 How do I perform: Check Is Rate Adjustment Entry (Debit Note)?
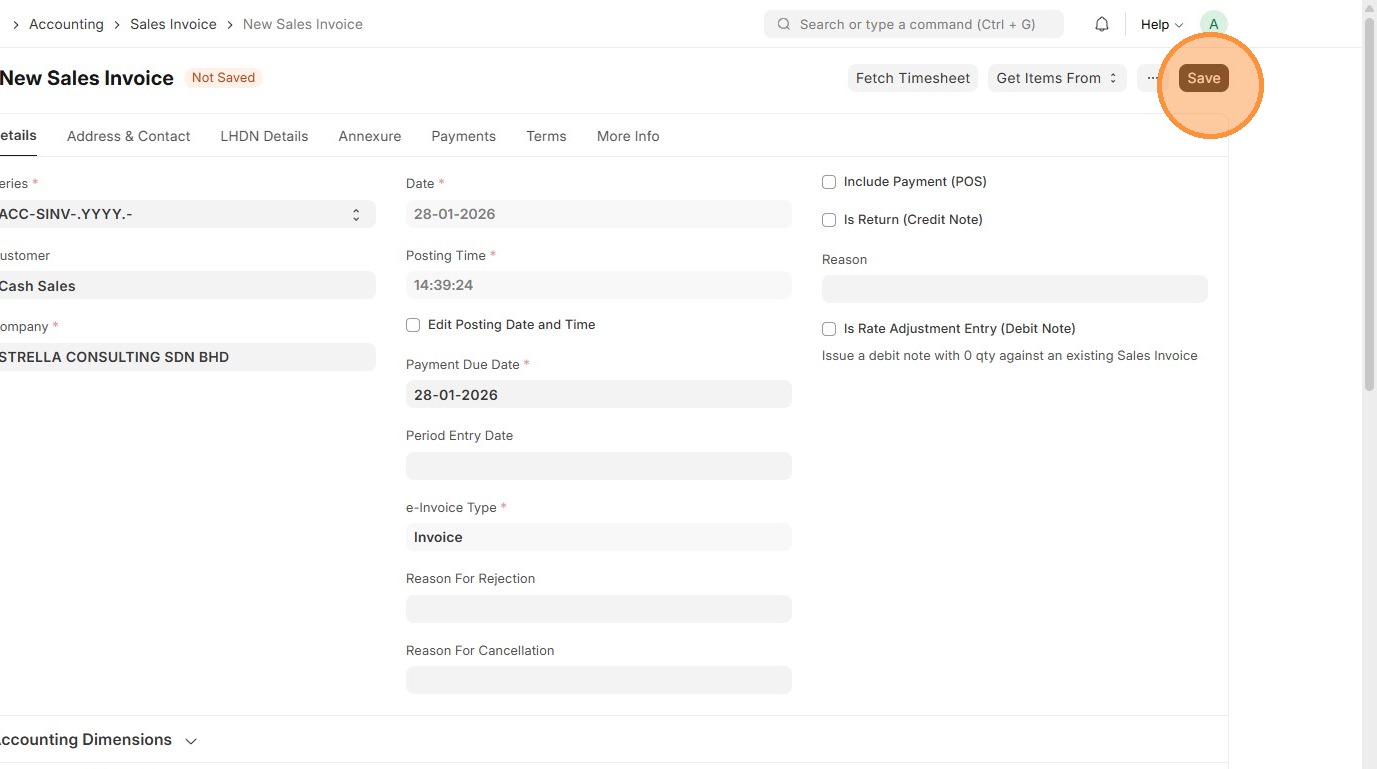[829, 329]
